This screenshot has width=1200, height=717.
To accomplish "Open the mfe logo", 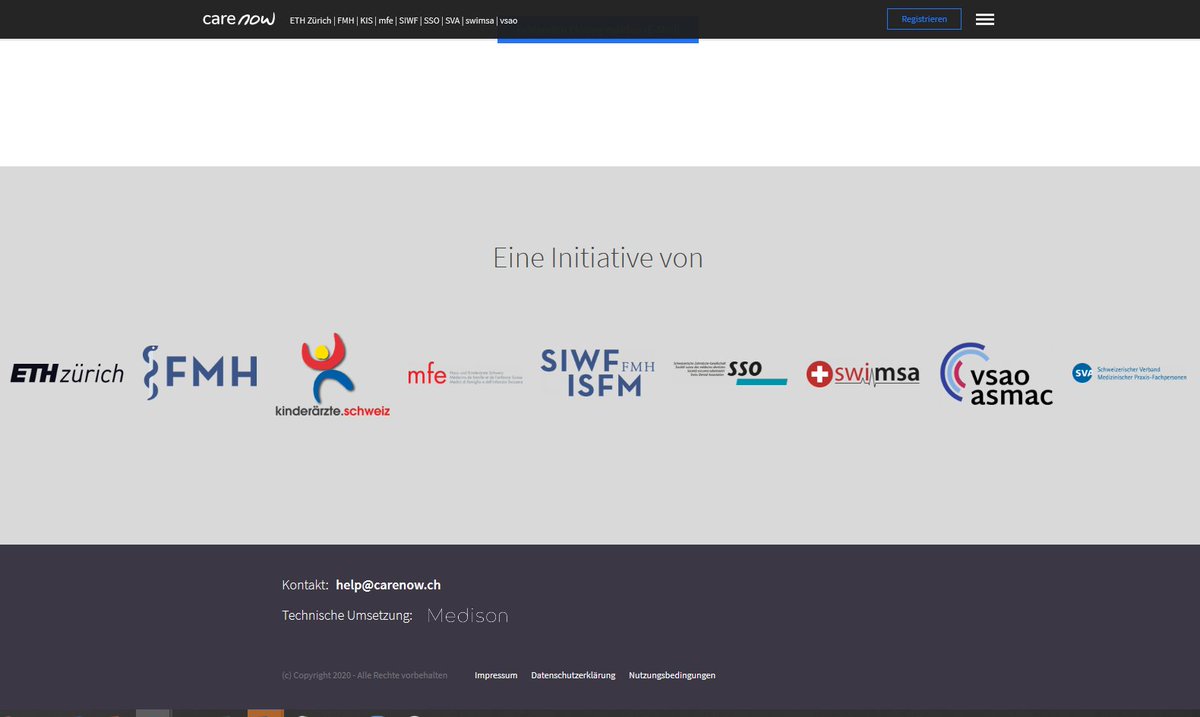I will tap(465, 375).
